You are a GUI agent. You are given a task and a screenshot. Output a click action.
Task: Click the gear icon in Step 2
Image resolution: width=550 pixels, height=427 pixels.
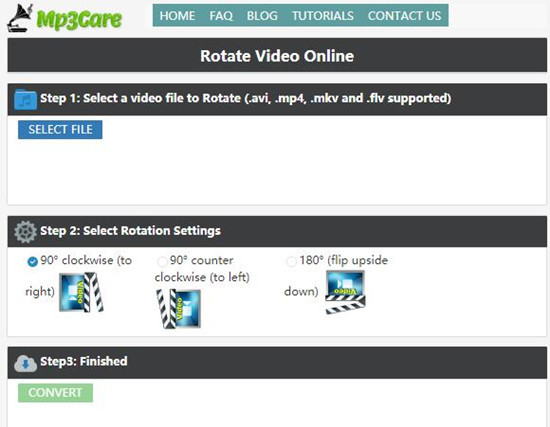25,232
